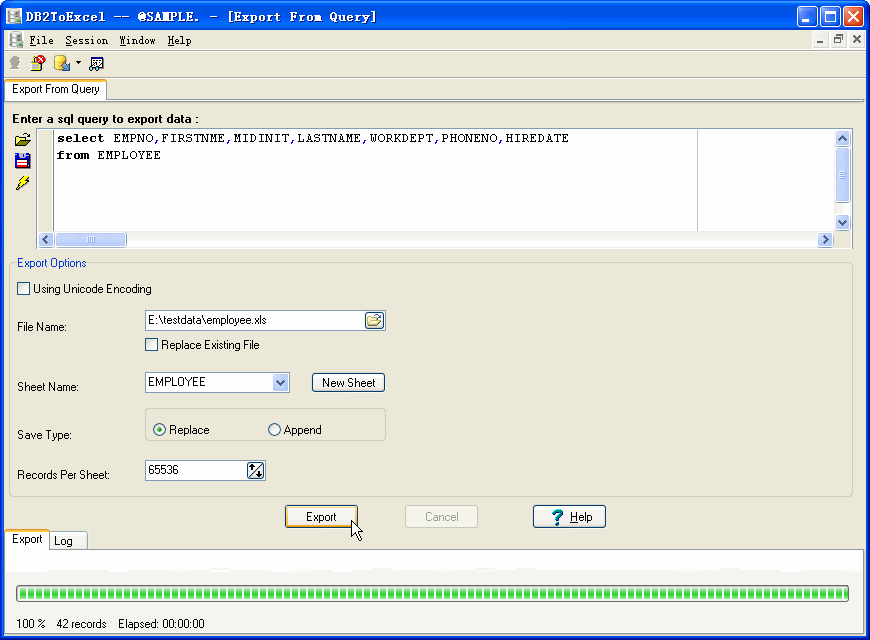
Task: Open SQL file with folder icon
Action: pos(23,139)
